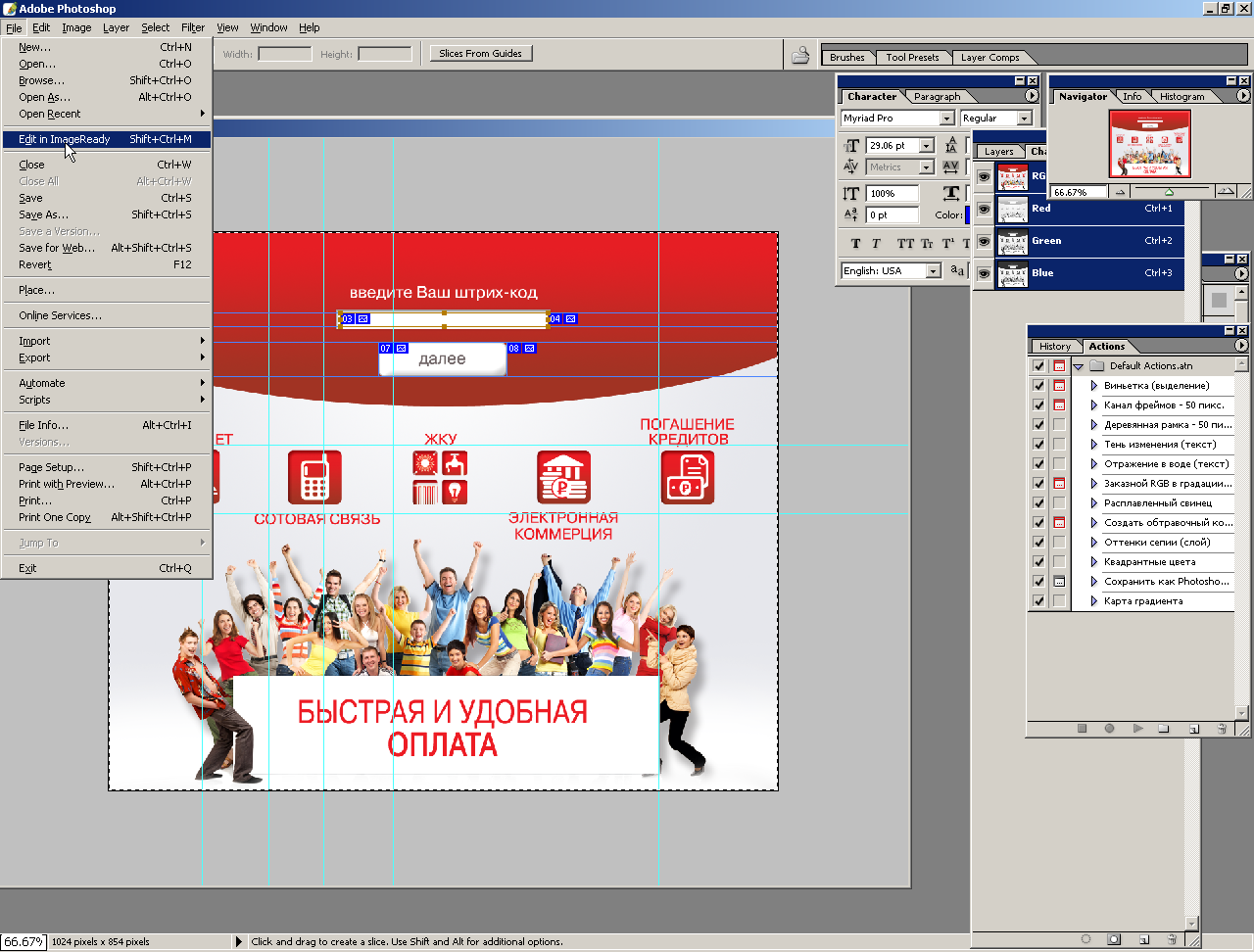Uncheck the Default Actions.atn set checkbox
Viewport: 1254px width, 952px height.
tap(1038, 366)
